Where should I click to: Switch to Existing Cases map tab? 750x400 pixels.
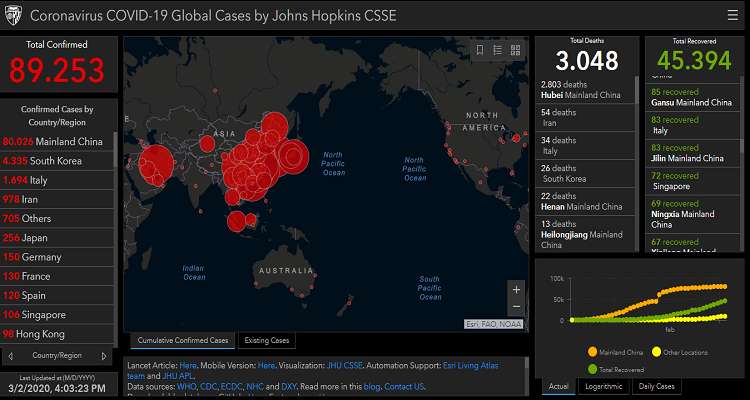click(267, 340)
